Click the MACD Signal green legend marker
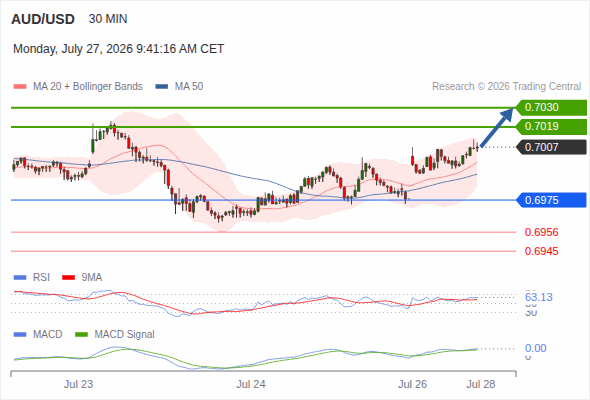The height and width of the screenshot is (400, 590). 81,335
